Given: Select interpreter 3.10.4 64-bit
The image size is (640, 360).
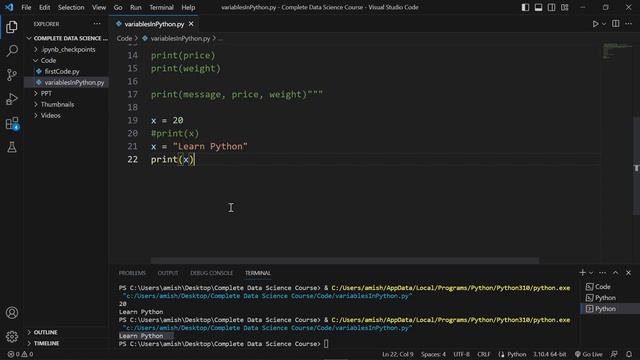Looking at the screenshot, I should (x=549, y=354).
